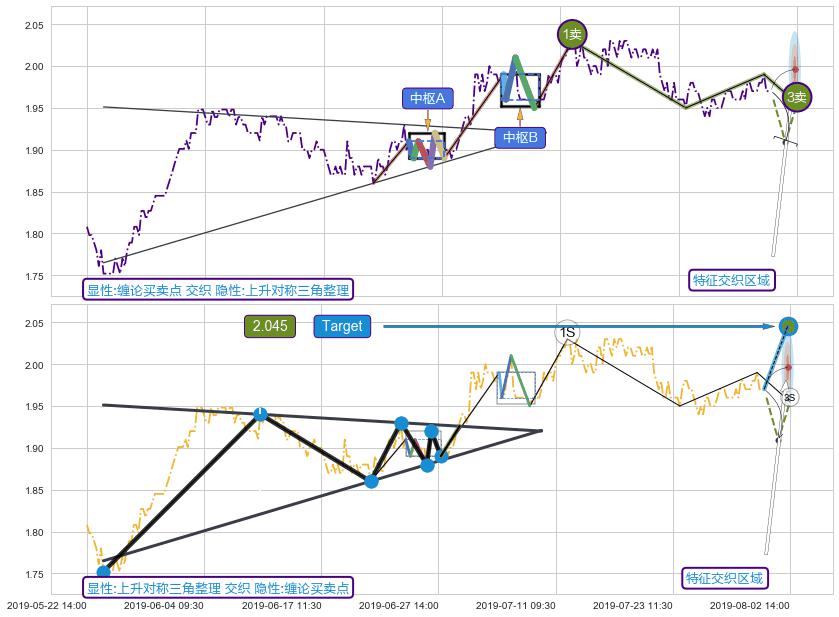Click 特征交织区域 label in upper chart
The width and height of the screenshot is (839, 617).
click(733, 280)
